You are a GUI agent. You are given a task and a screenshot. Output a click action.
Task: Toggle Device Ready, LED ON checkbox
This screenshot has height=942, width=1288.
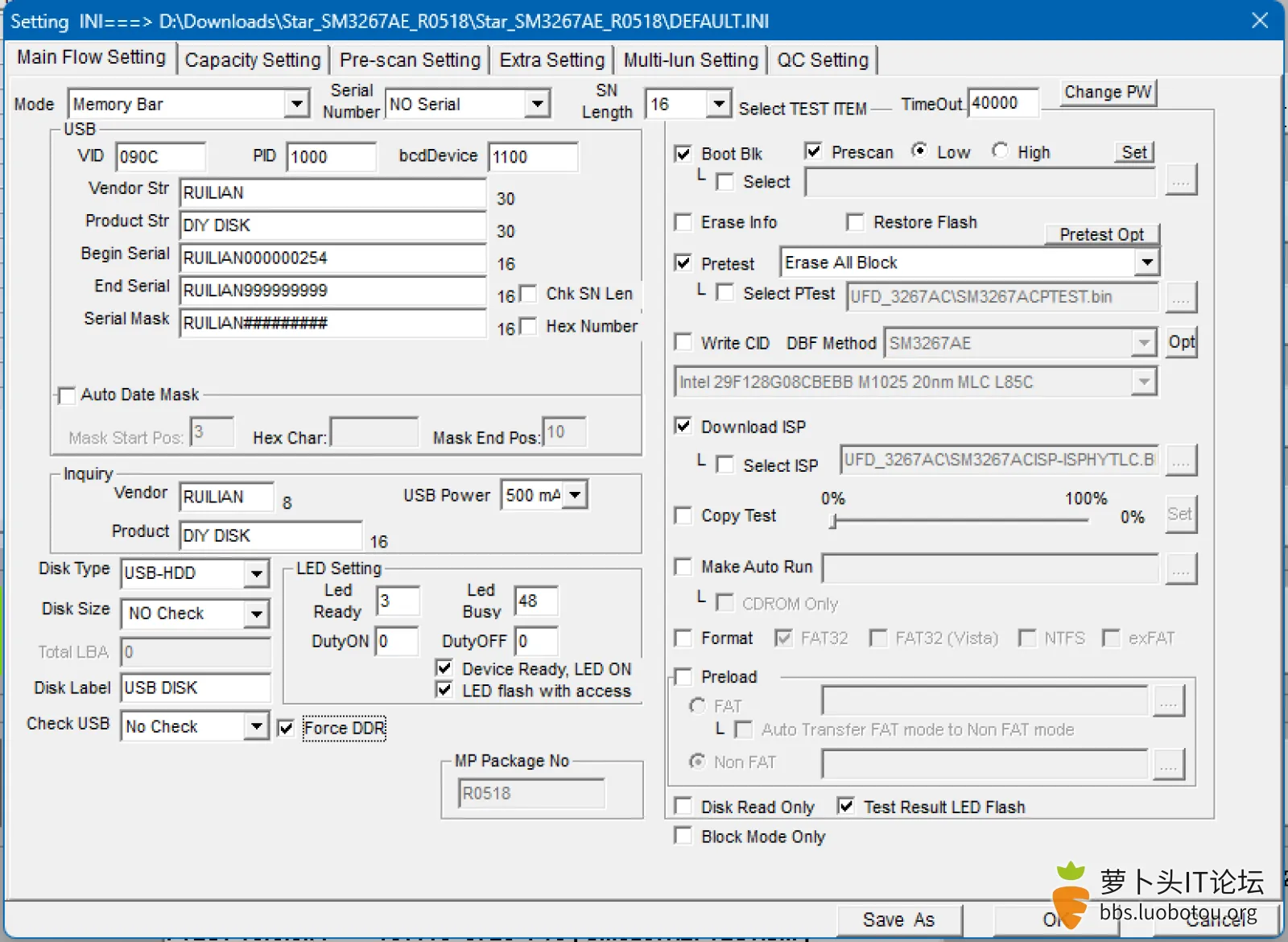pos(444,667)
